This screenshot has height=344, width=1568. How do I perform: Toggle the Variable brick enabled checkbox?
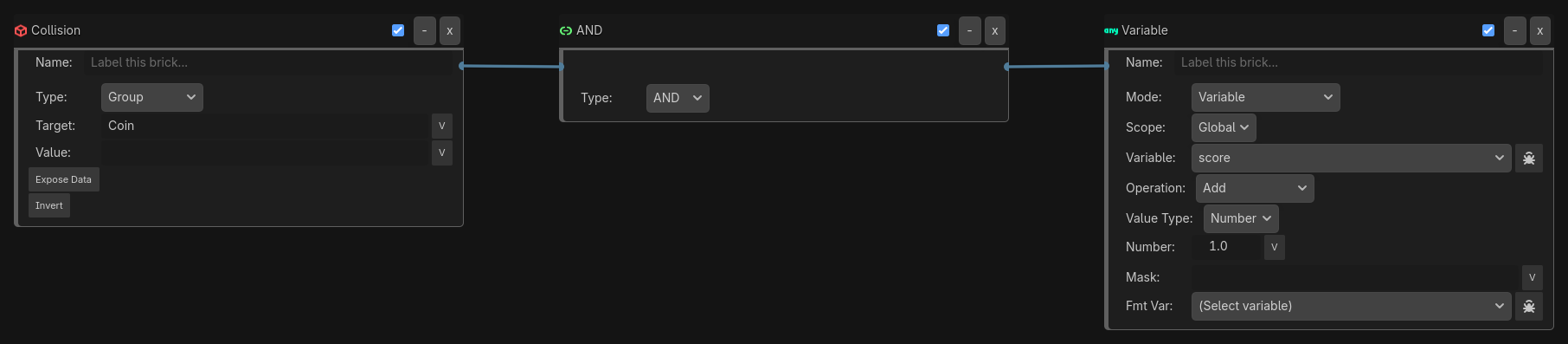tap(1488, 30)
